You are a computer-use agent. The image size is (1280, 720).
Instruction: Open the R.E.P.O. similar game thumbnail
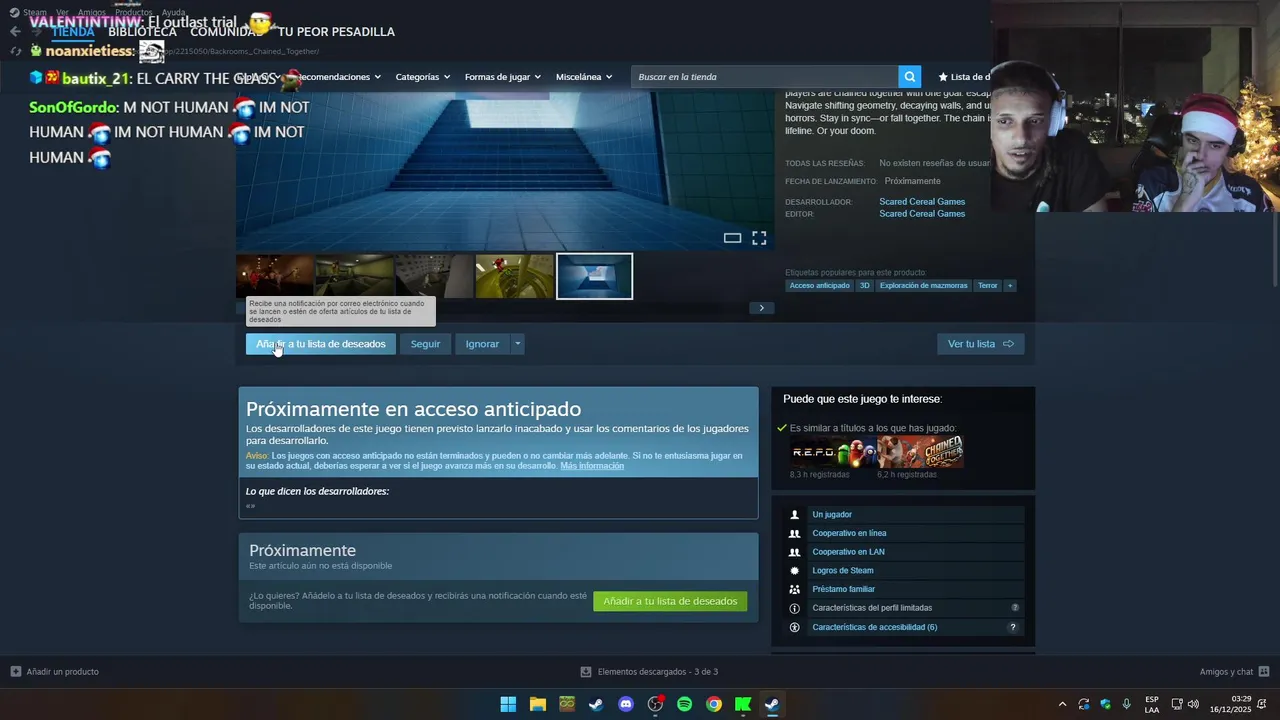pyautogui.click(x=832, y=452)
